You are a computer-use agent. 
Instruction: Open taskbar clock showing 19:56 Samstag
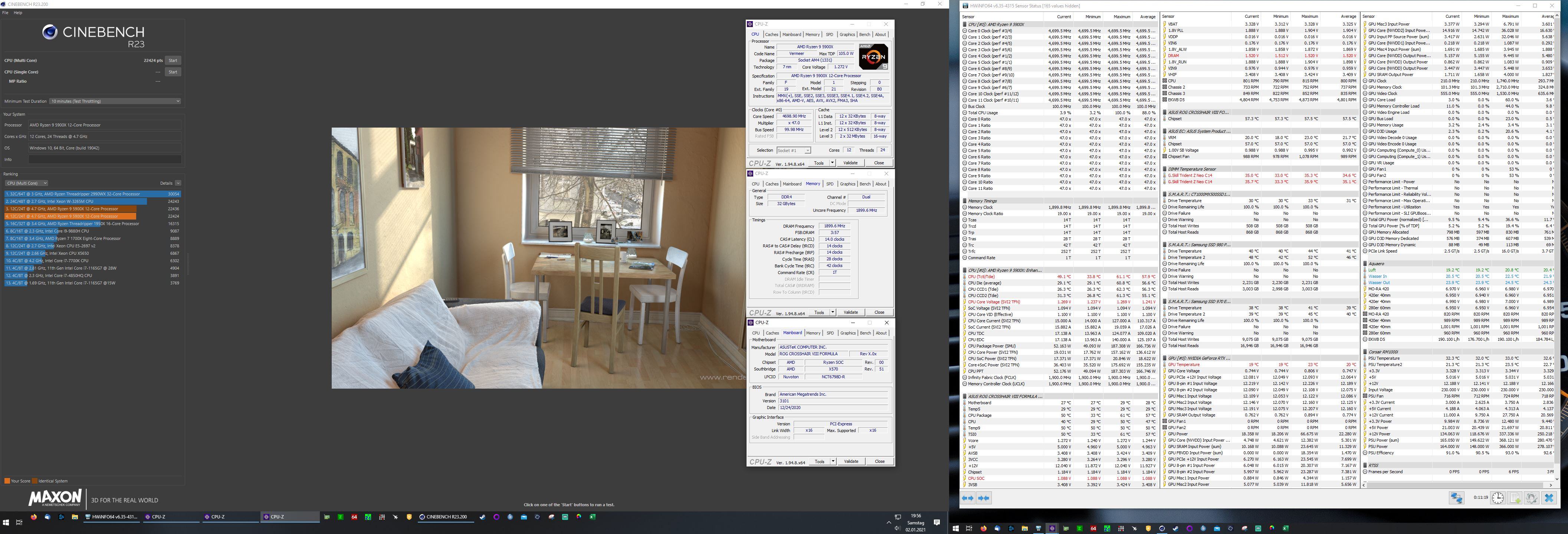point(915,523)
